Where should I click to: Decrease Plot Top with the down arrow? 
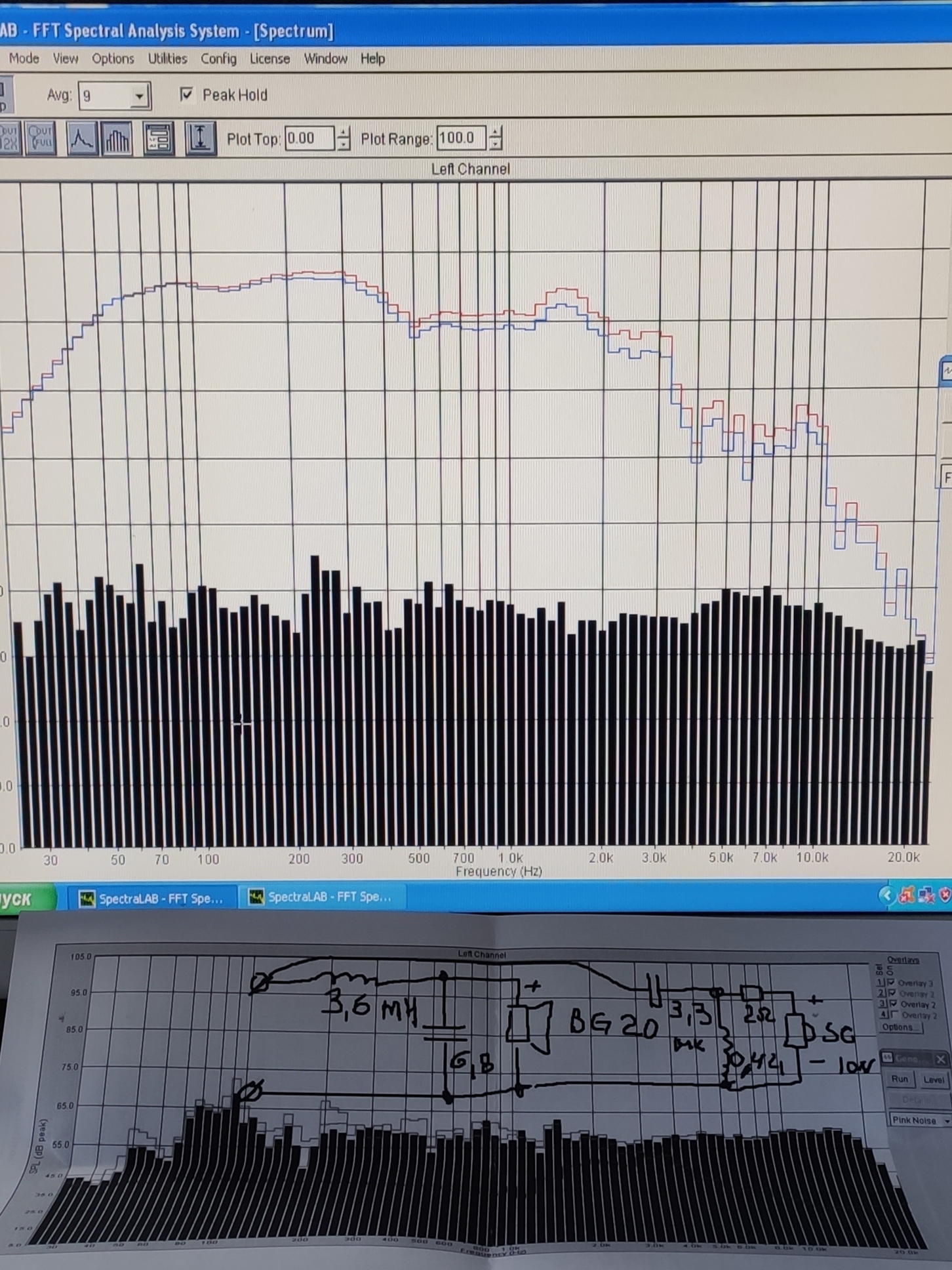[344, 144]
